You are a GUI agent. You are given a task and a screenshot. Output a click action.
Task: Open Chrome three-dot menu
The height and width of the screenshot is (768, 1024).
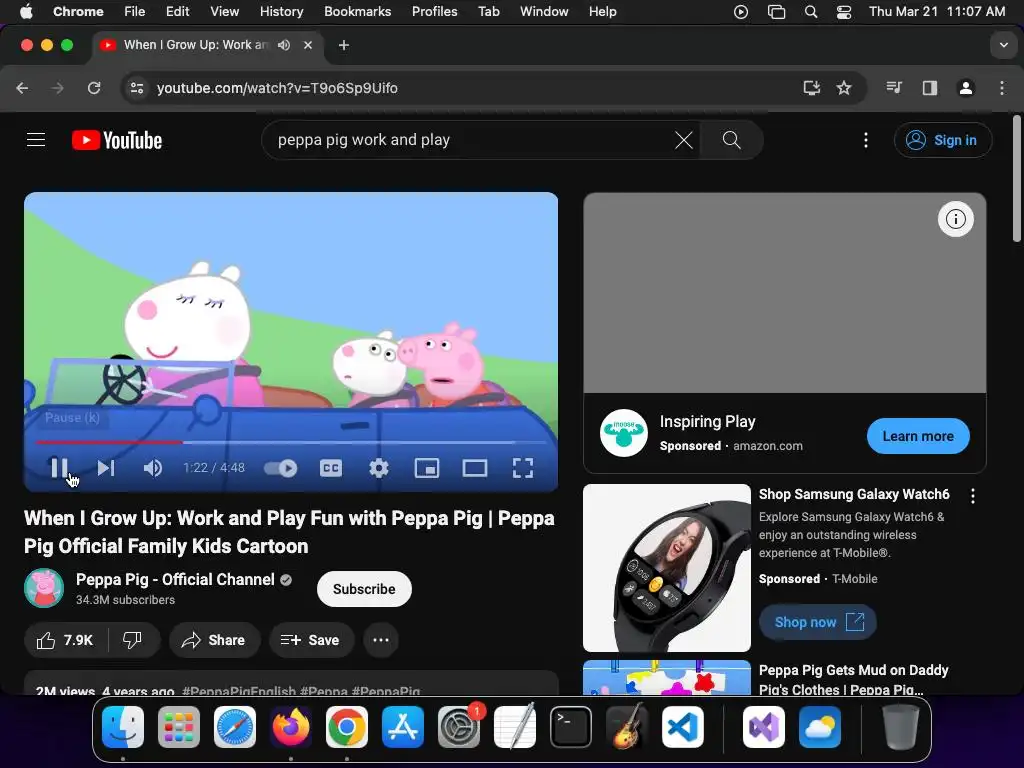tap(1002, 88)
